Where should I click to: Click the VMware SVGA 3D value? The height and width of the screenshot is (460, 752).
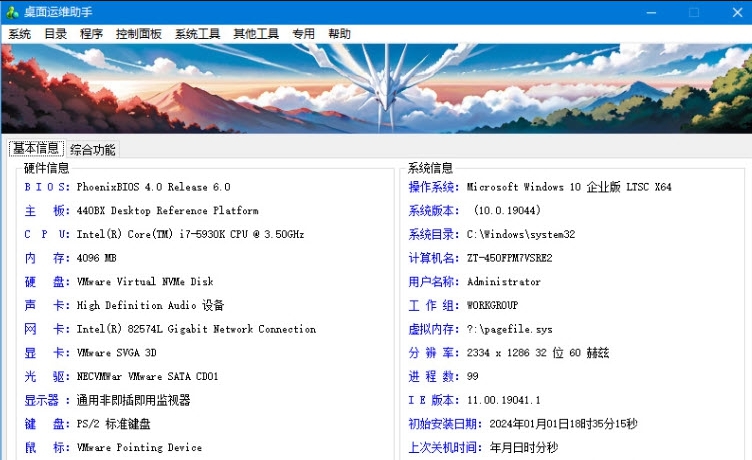(117, 353)
